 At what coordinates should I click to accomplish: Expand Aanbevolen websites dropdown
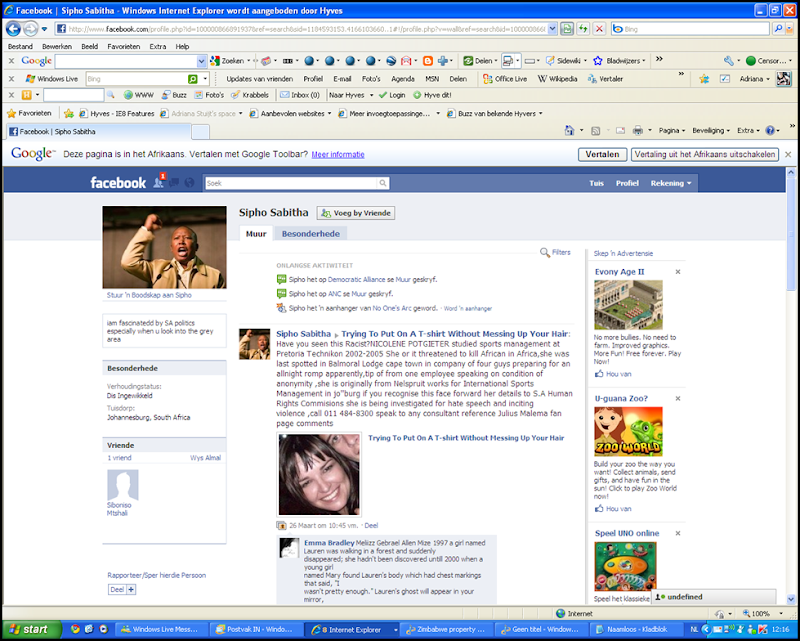pos(329,113)
